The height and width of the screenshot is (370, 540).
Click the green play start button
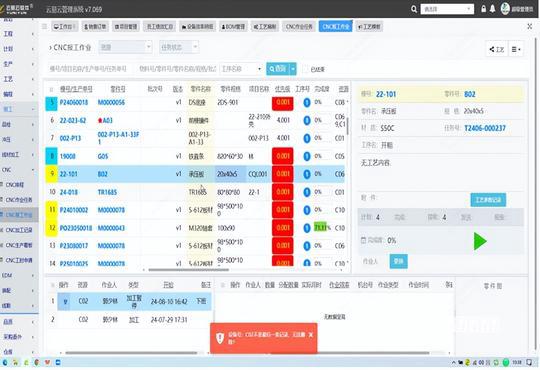pos(480,241)
